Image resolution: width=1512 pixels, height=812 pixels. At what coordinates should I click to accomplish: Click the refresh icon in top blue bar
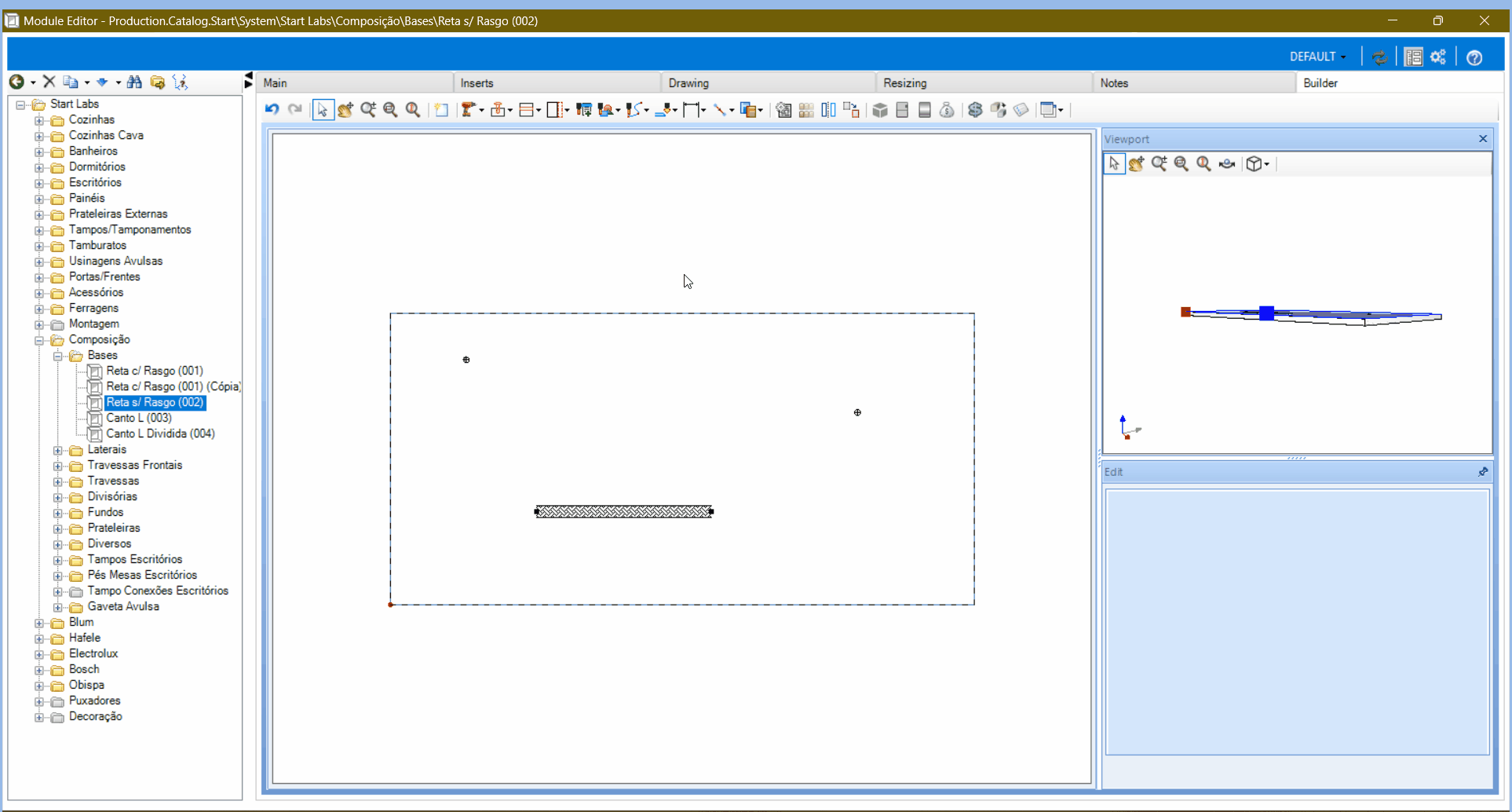[1379, 57]
